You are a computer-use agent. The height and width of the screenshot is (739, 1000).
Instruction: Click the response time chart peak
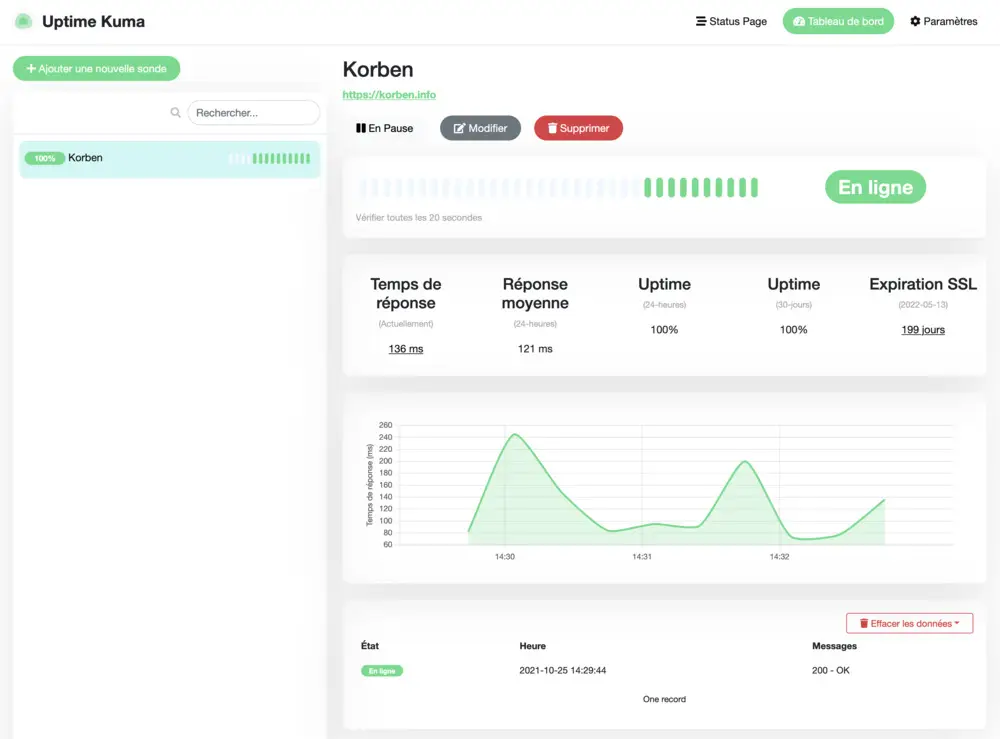pos(513,434)
